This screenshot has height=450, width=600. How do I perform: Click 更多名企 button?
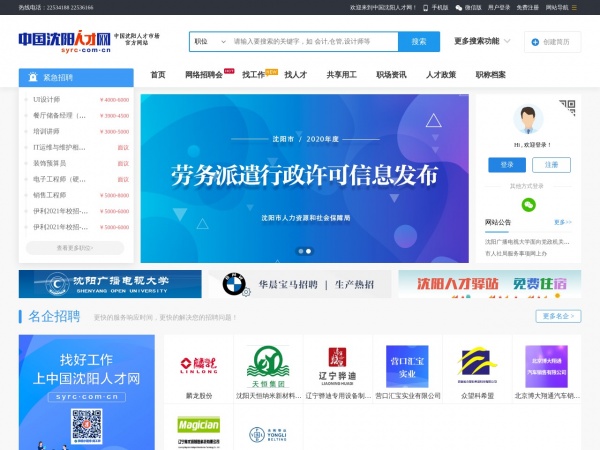[558, 316]
